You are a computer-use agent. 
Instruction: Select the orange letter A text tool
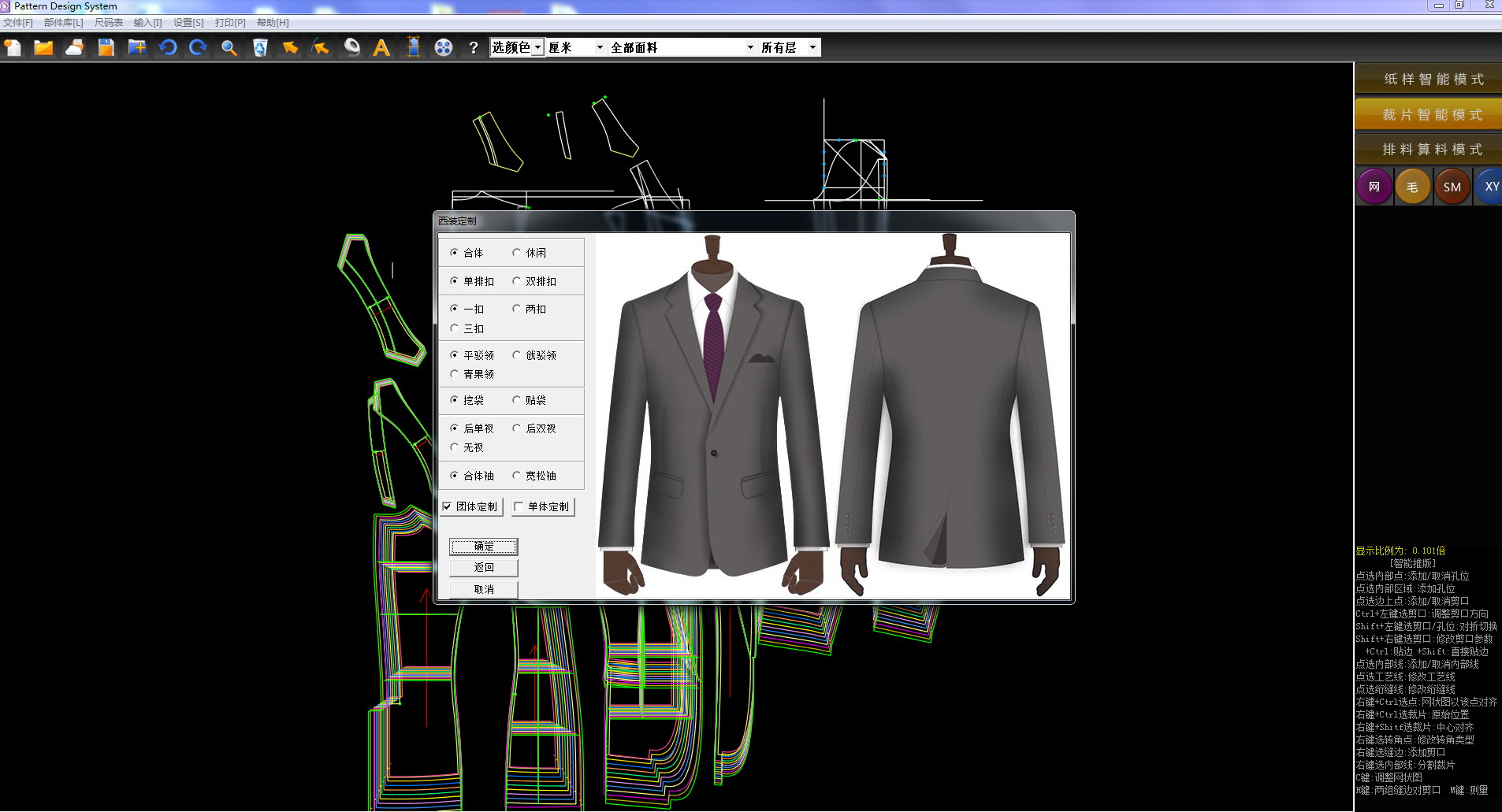pos(381,48)
